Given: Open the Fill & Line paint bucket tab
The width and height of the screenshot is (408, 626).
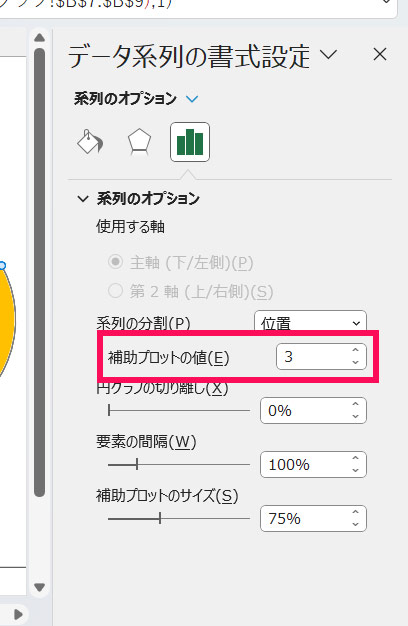Looking at the screenshot, I should [x=90, y=142].
